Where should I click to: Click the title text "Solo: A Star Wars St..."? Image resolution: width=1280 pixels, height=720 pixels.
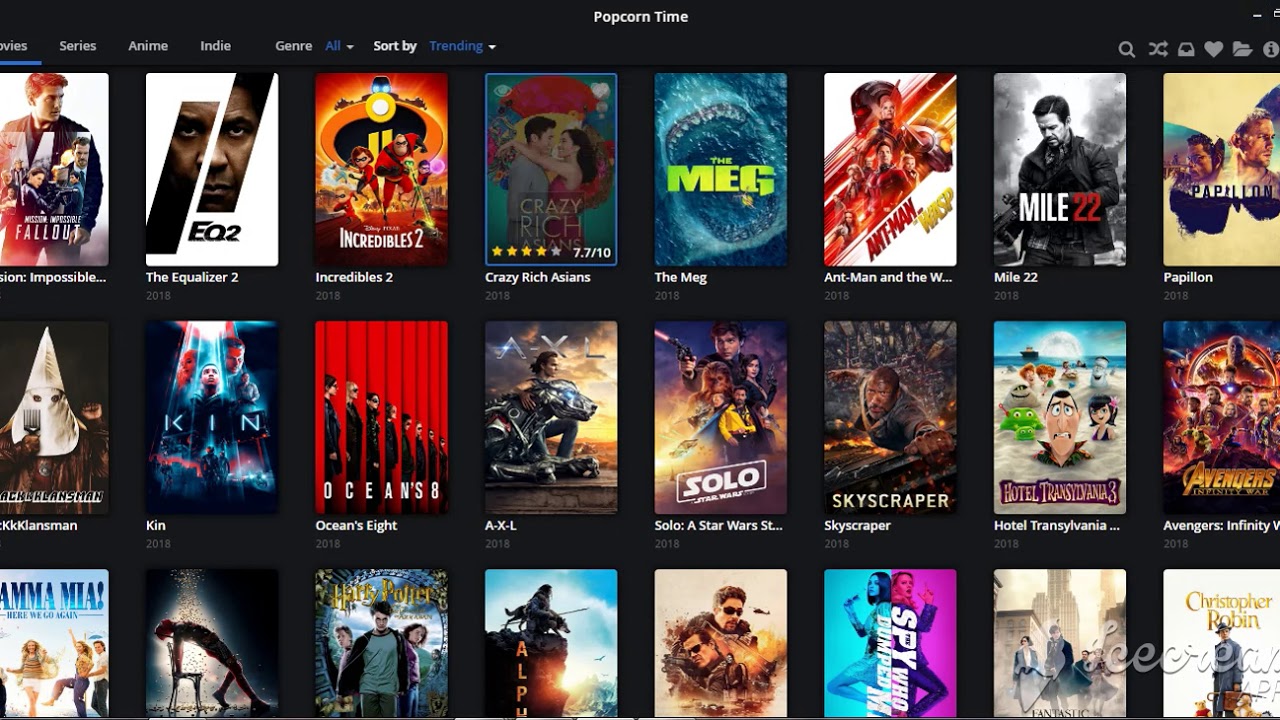pyautogui.click(x=719, y=525)
